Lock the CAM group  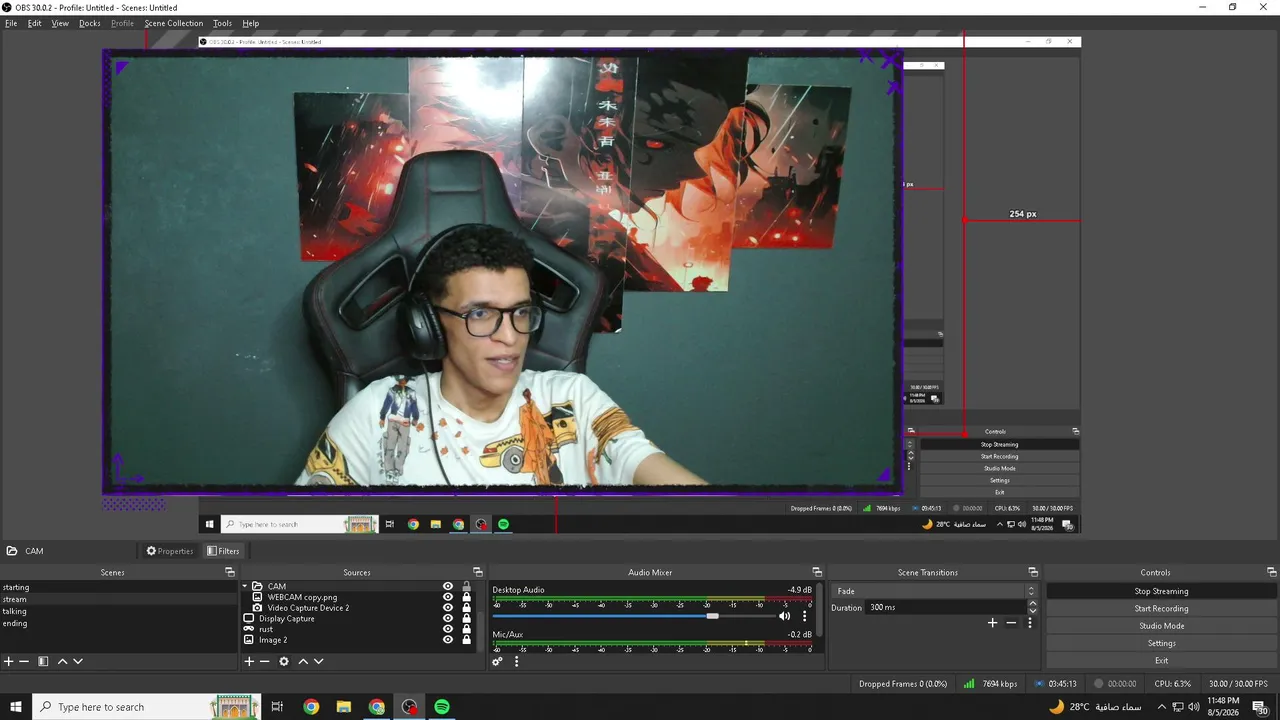click(x=466, y=587)
